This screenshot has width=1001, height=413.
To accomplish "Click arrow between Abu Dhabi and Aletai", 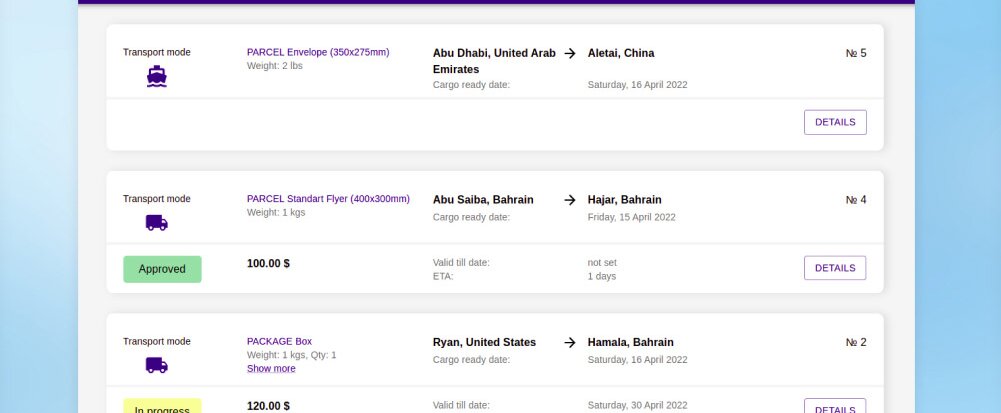I will point(570,53).
